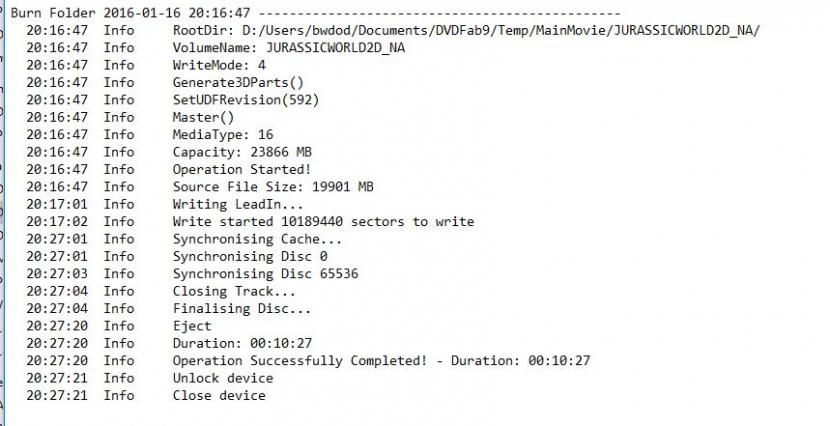Screen dimensions: 830x426
Task: Click the Eject log entry
Action: (192, 326)
